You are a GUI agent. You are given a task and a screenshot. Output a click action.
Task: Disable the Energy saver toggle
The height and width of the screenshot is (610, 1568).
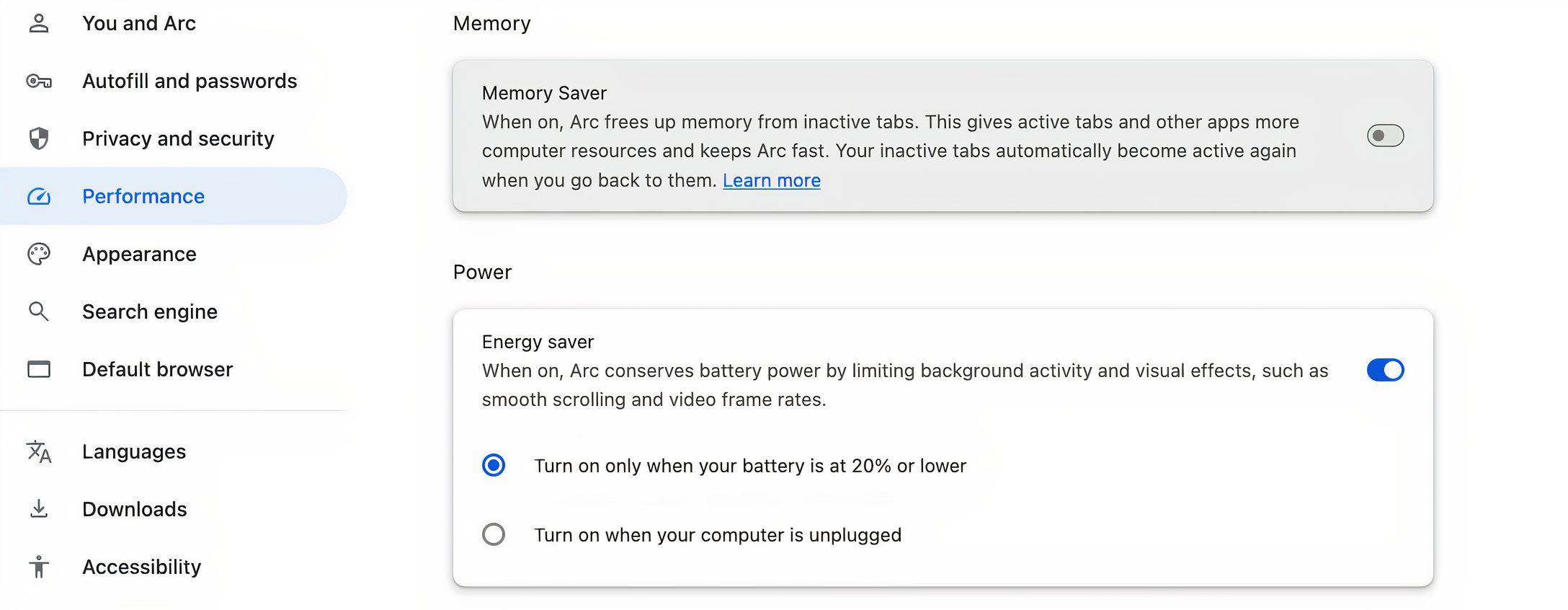(1384, 370)
